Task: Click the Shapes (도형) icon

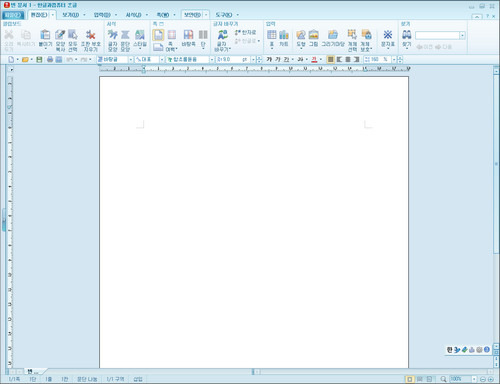Action: pyautogui.click(x=301, y=35)
